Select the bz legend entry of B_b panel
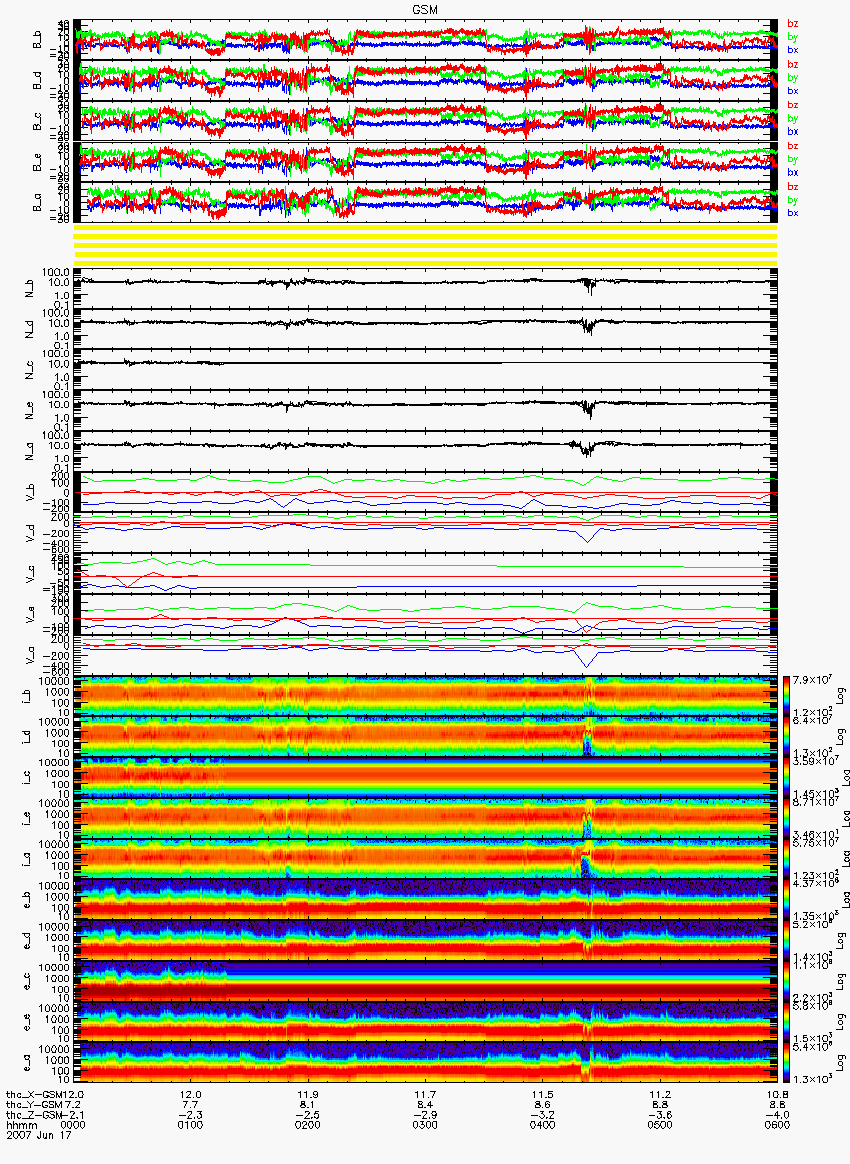This screenshot has height=1164, width=850. pos(793,24)
